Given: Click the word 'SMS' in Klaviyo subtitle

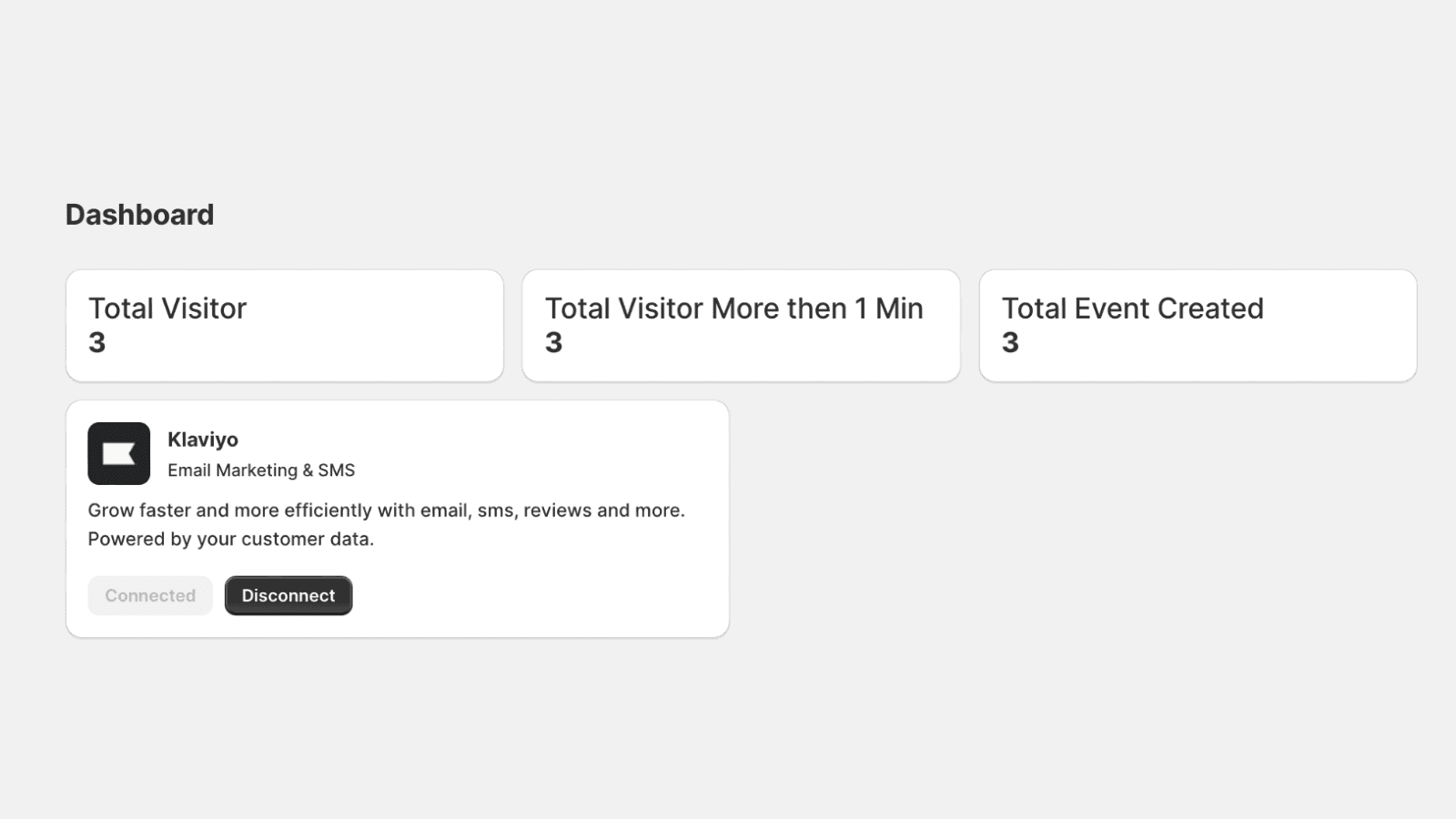Looking at the screenshot, I should 337,470.
